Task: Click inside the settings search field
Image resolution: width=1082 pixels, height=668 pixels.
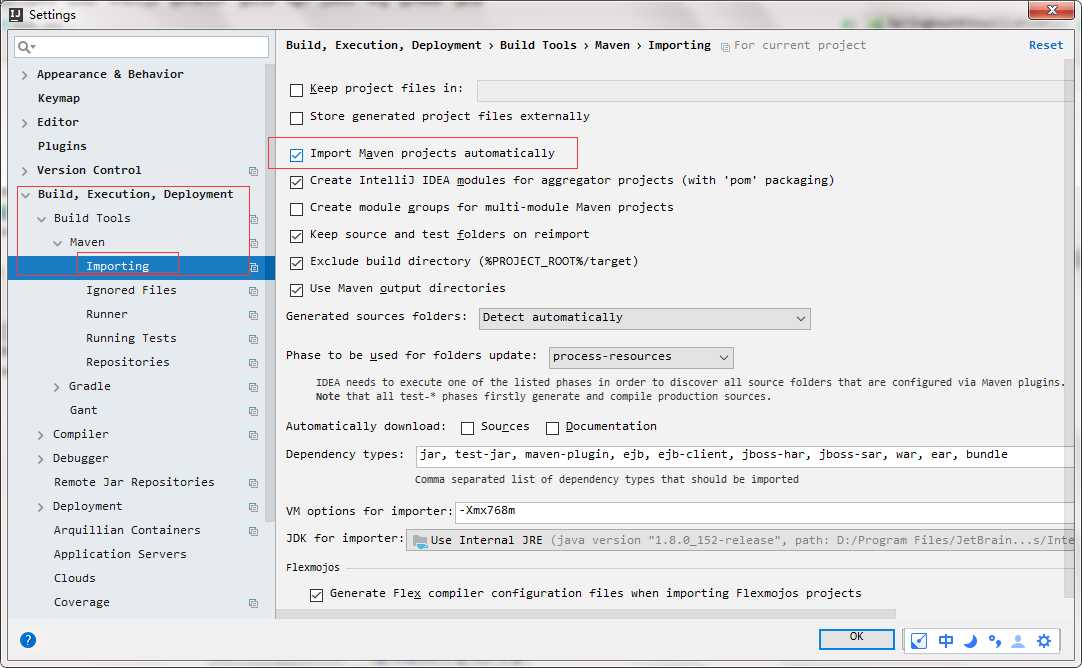Action: point(141,47)
